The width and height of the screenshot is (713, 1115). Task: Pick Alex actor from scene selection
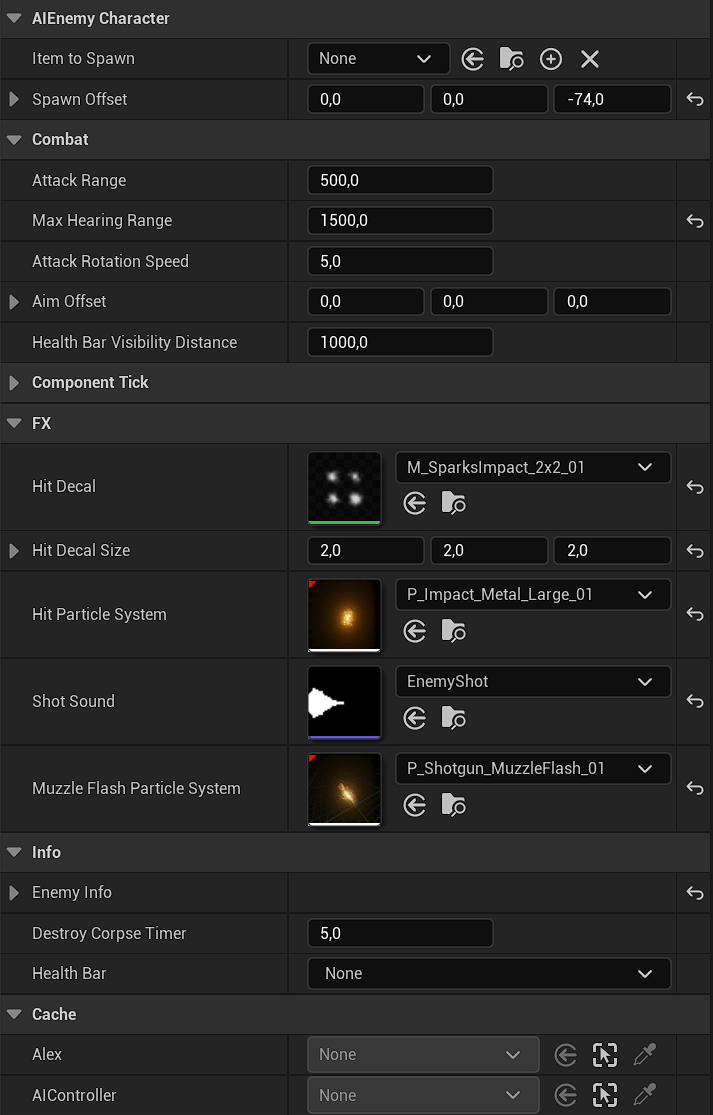[605, 1055]
